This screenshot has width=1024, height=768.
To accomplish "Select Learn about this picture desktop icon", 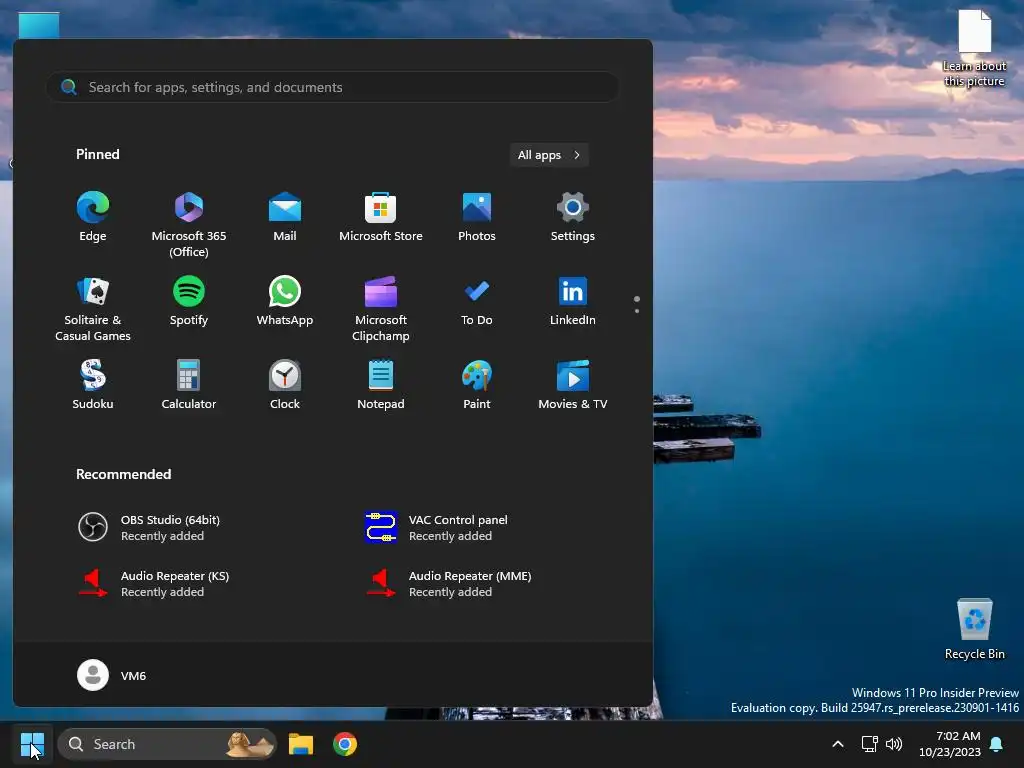I will [974, 49].
